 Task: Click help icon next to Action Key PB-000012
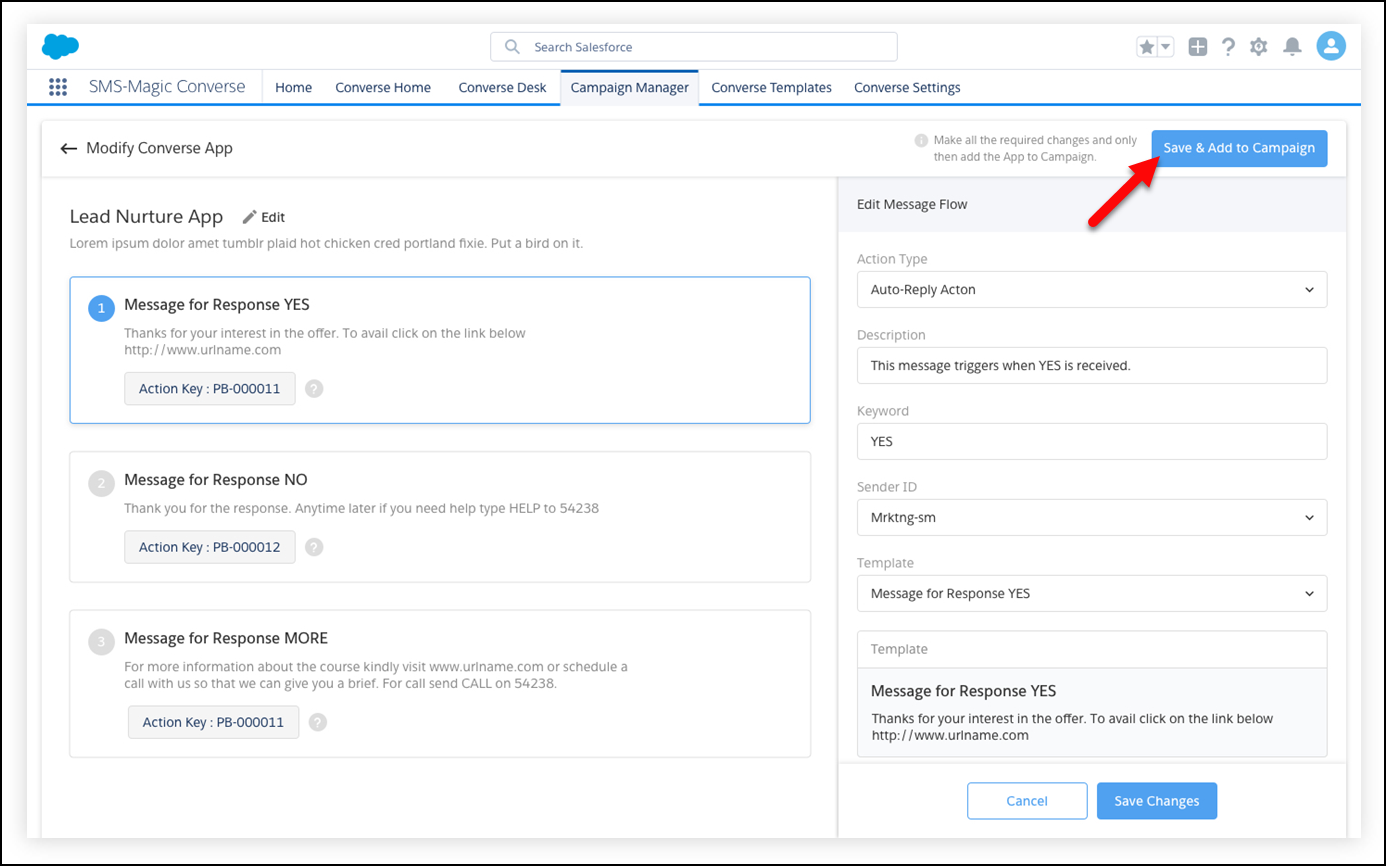(314, 547)
